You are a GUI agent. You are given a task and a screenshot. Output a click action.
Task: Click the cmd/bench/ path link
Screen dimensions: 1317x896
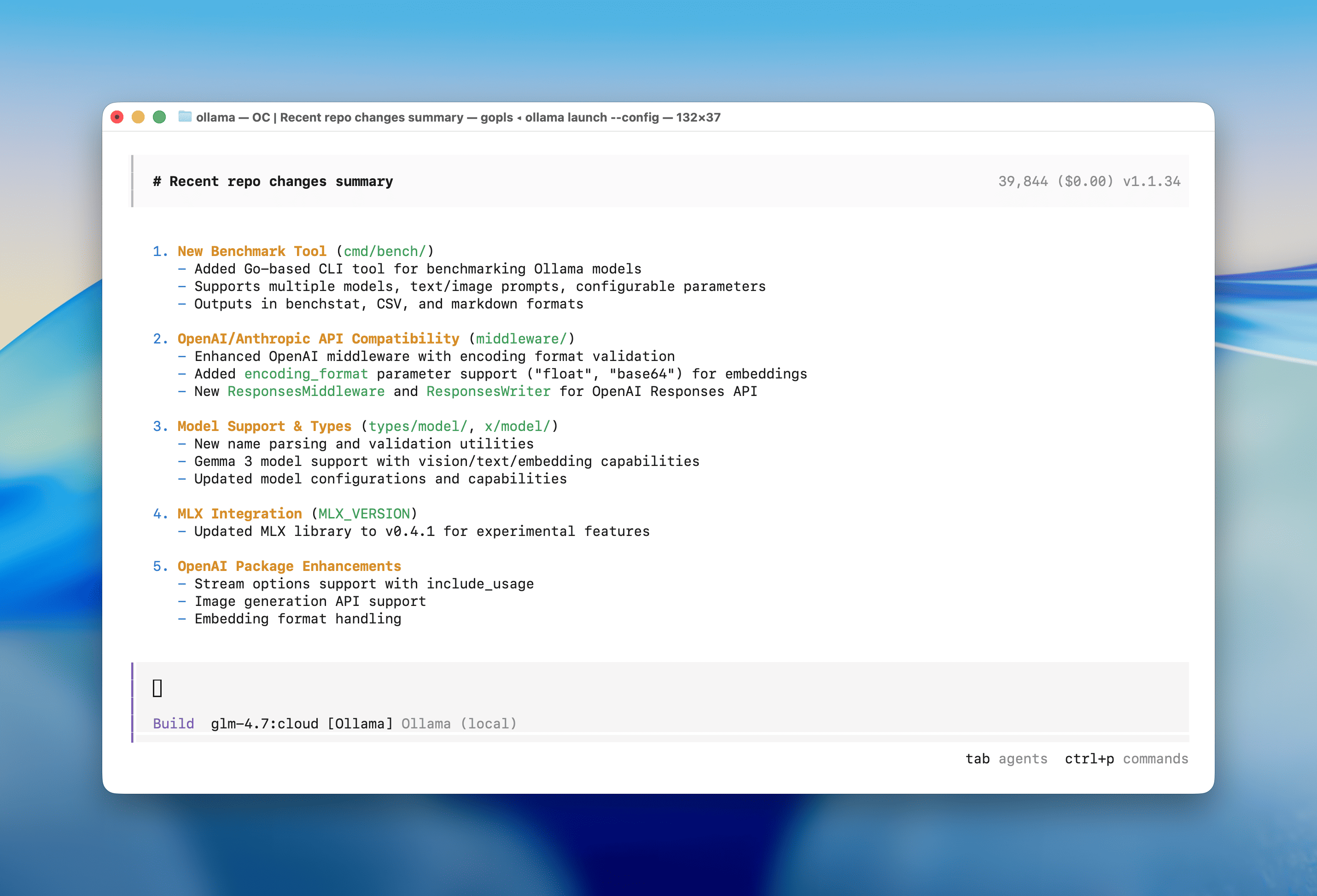384,251
